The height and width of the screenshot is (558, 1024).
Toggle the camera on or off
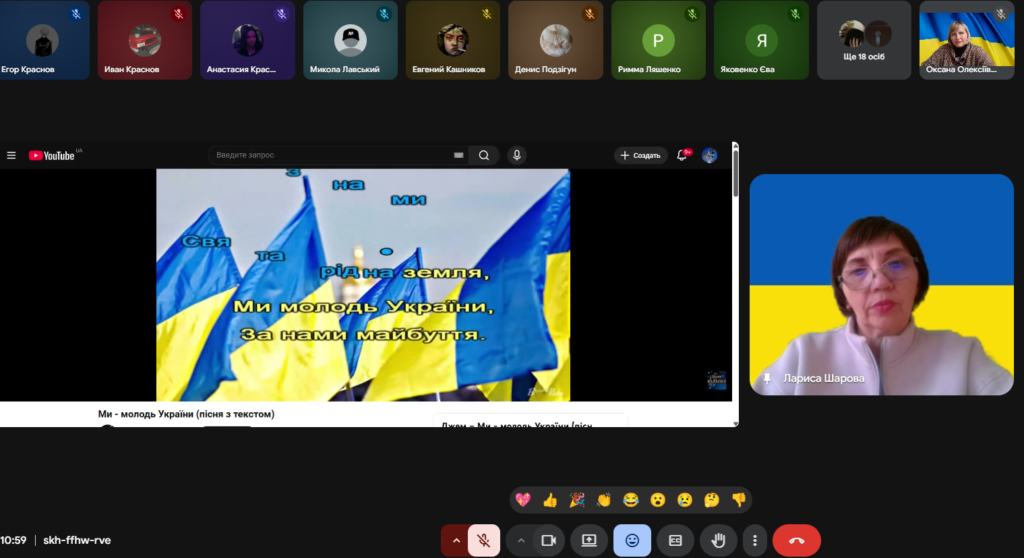(548, 540)
